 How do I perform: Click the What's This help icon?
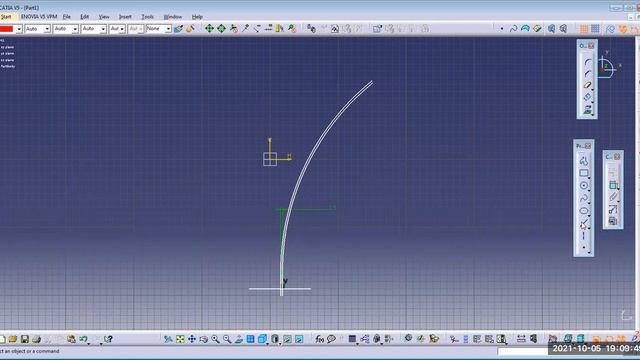coord(108,339)
